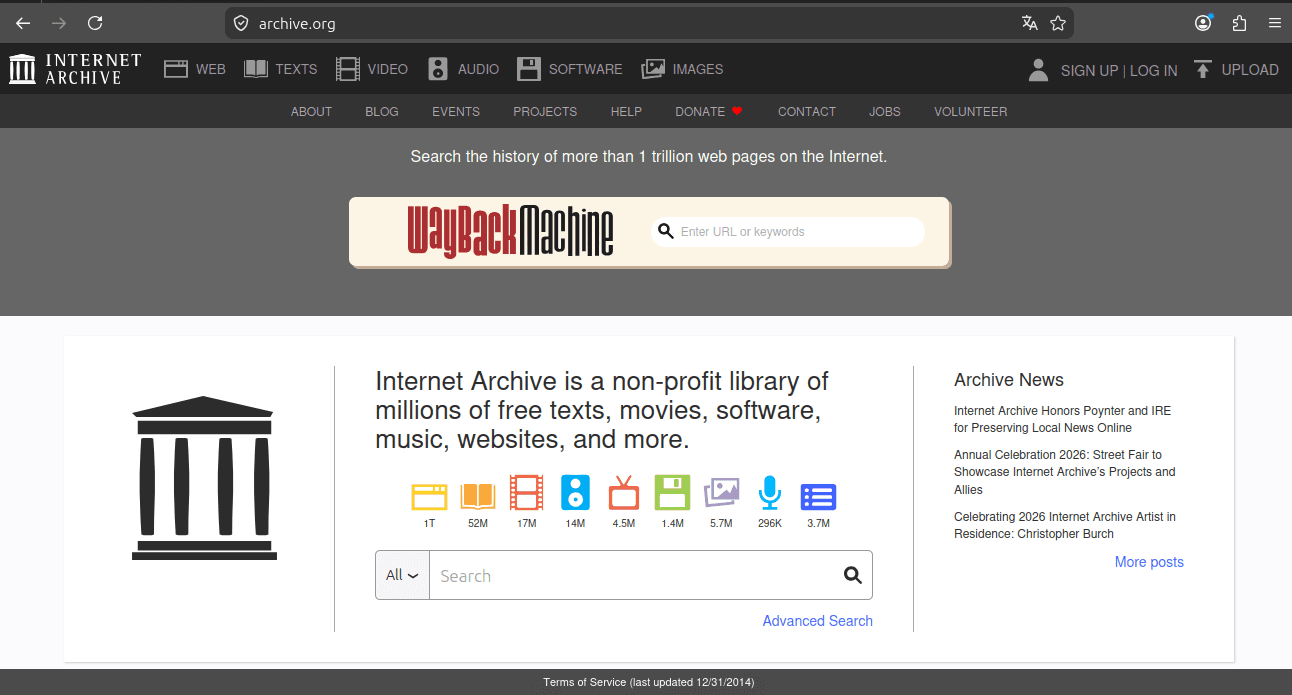Click the SIGN UP link

coord(1089,70)
